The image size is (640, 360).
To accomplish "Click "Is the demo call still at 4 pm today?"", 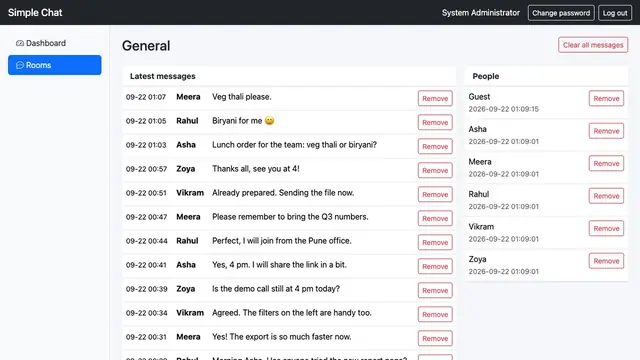I will (x=276, y=289).
